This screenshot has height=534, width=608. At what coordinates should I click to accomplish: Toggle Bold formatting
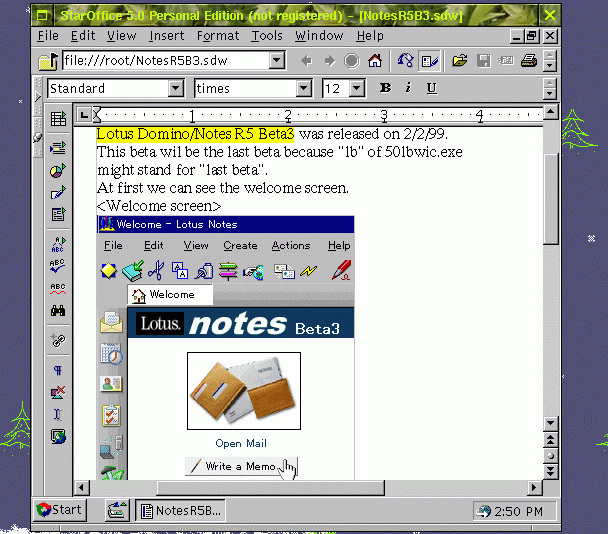point(385,88)
